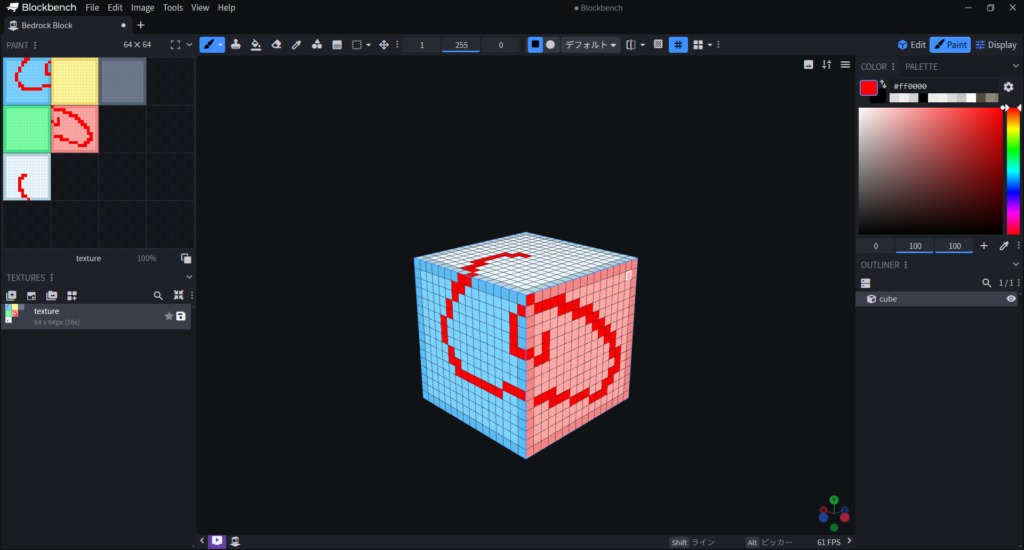The height and width of the screenshot is (550, 1024).
Task: Switch brush shape to circle
Action: 550,45
